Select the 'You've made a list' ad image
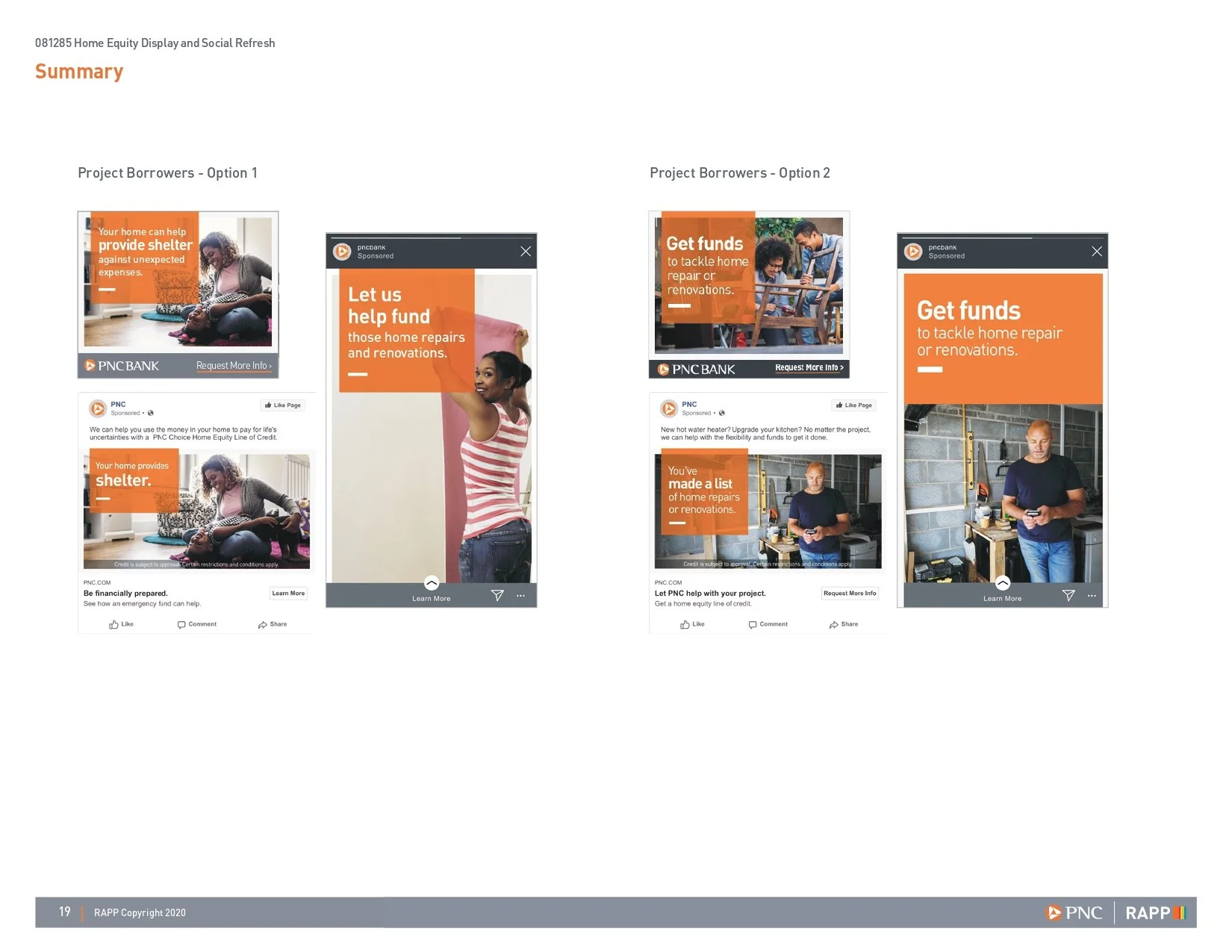Image resolution: width=1232 pixels, height=952 pixels. click(x=768, y=511)
